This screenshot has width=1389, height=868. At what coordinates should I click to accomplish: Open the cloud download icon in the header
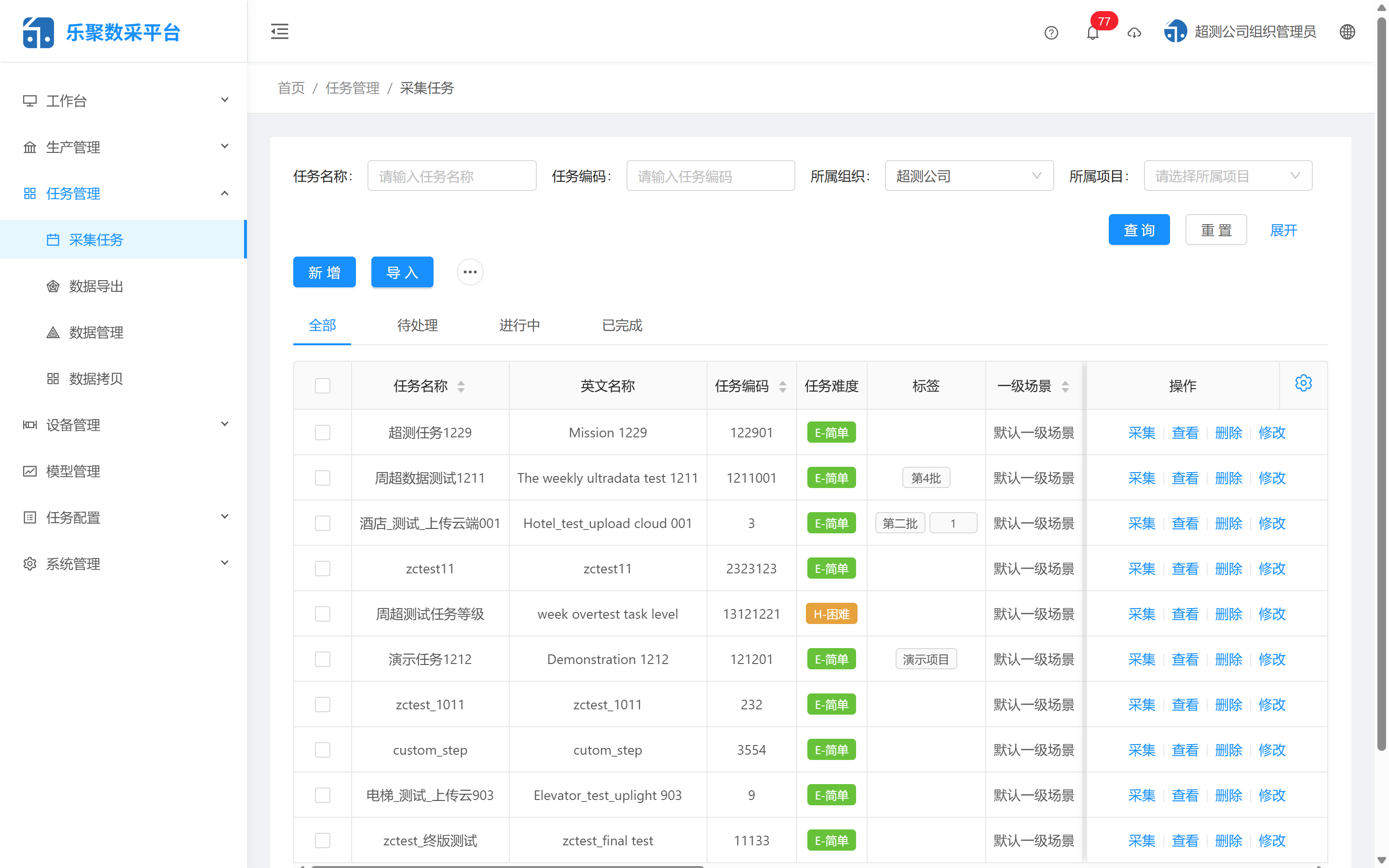coord(1134,33)
